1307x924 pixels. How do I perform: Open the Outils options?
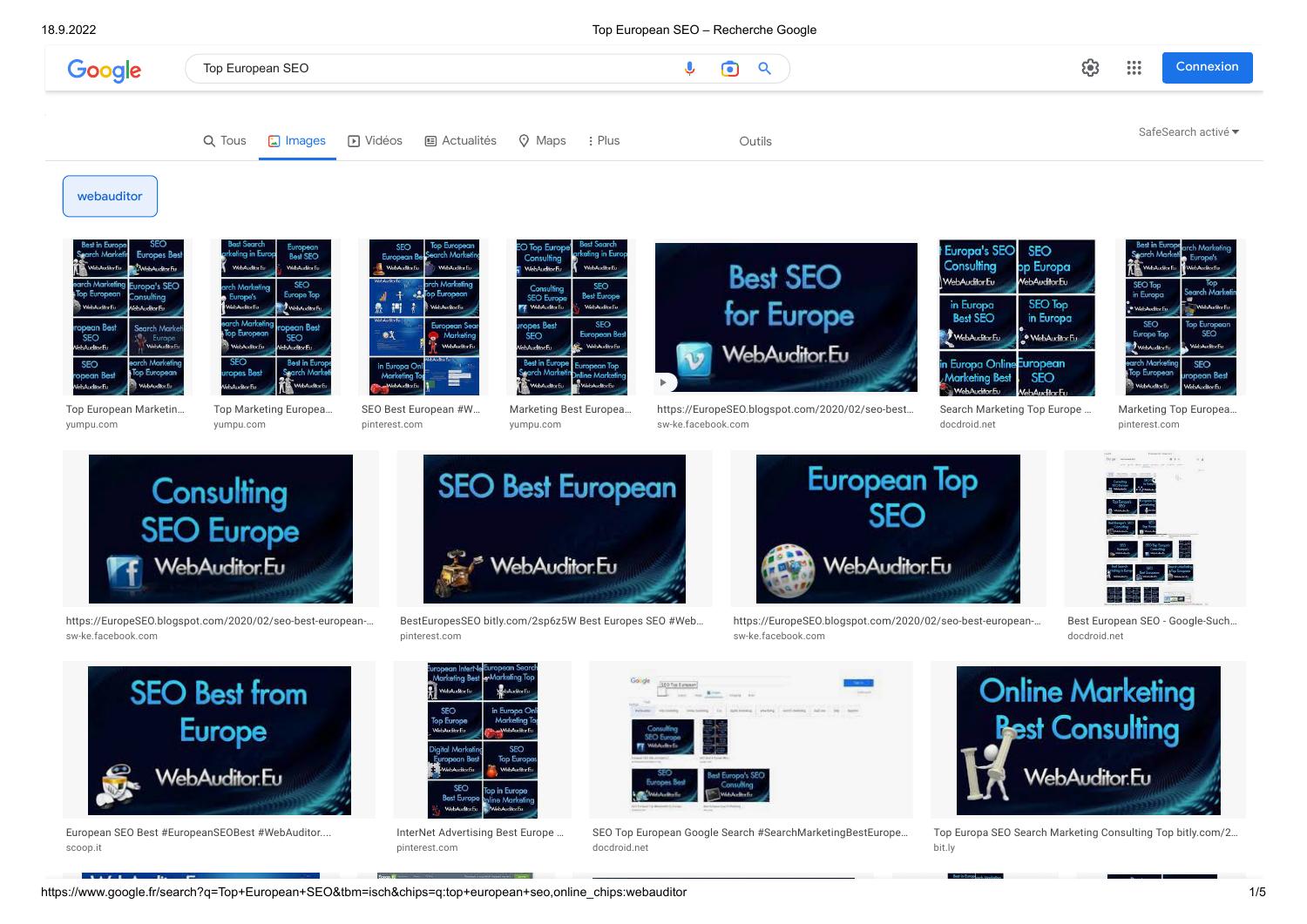pos(755,140)
